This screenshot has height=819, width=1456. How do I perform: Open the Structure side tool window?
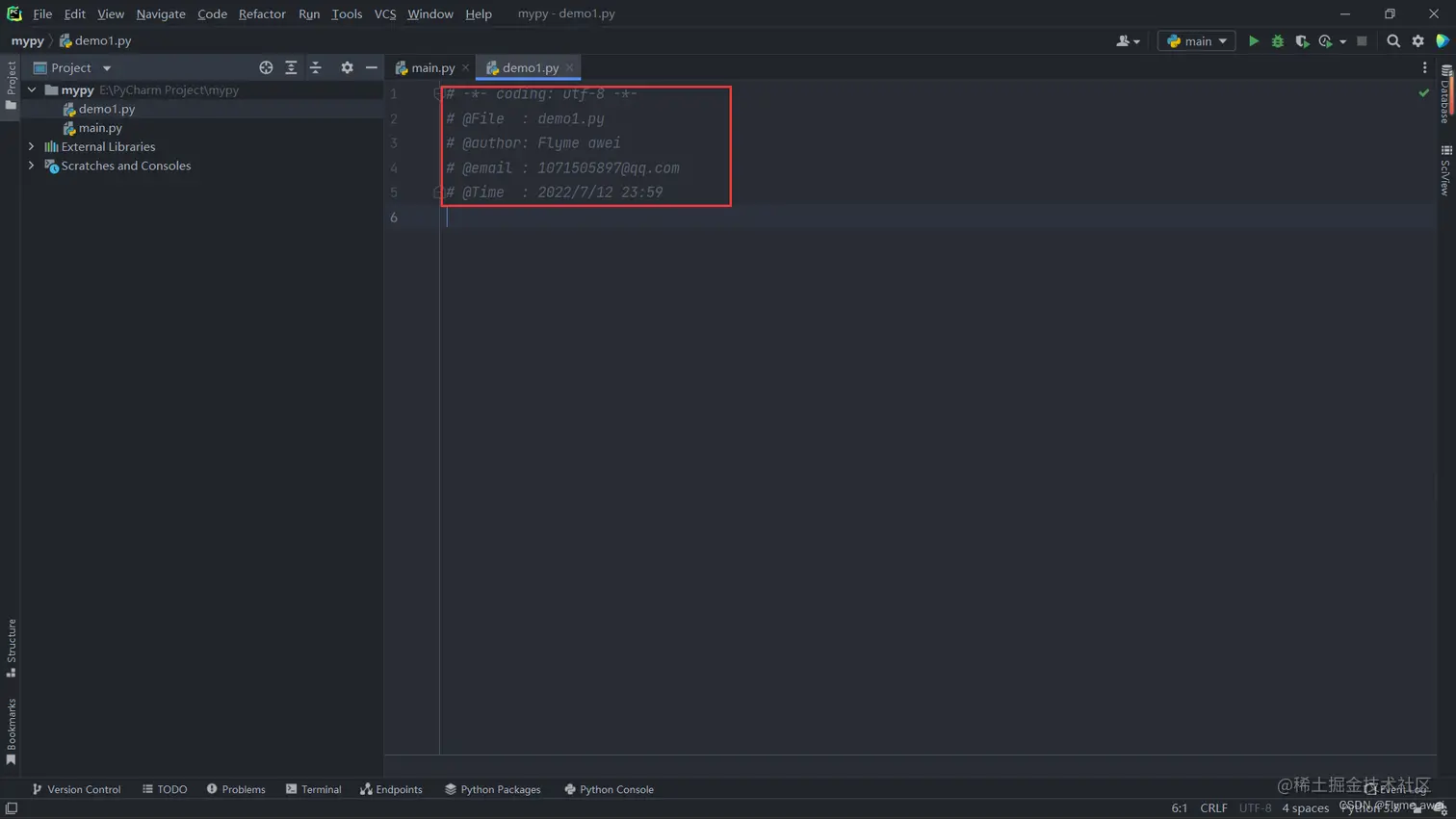tap(11, 648)
